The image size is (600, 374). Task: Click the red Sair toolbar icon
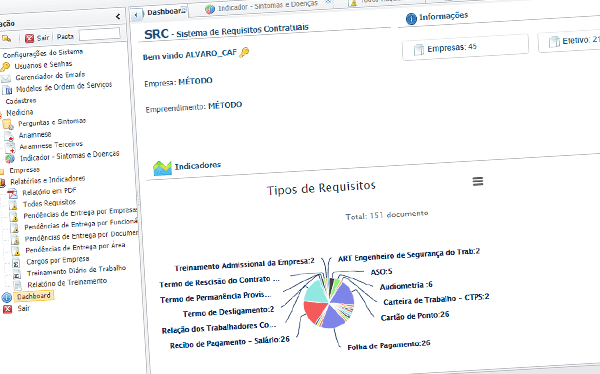pyautogui.click(x=29, y=38)
